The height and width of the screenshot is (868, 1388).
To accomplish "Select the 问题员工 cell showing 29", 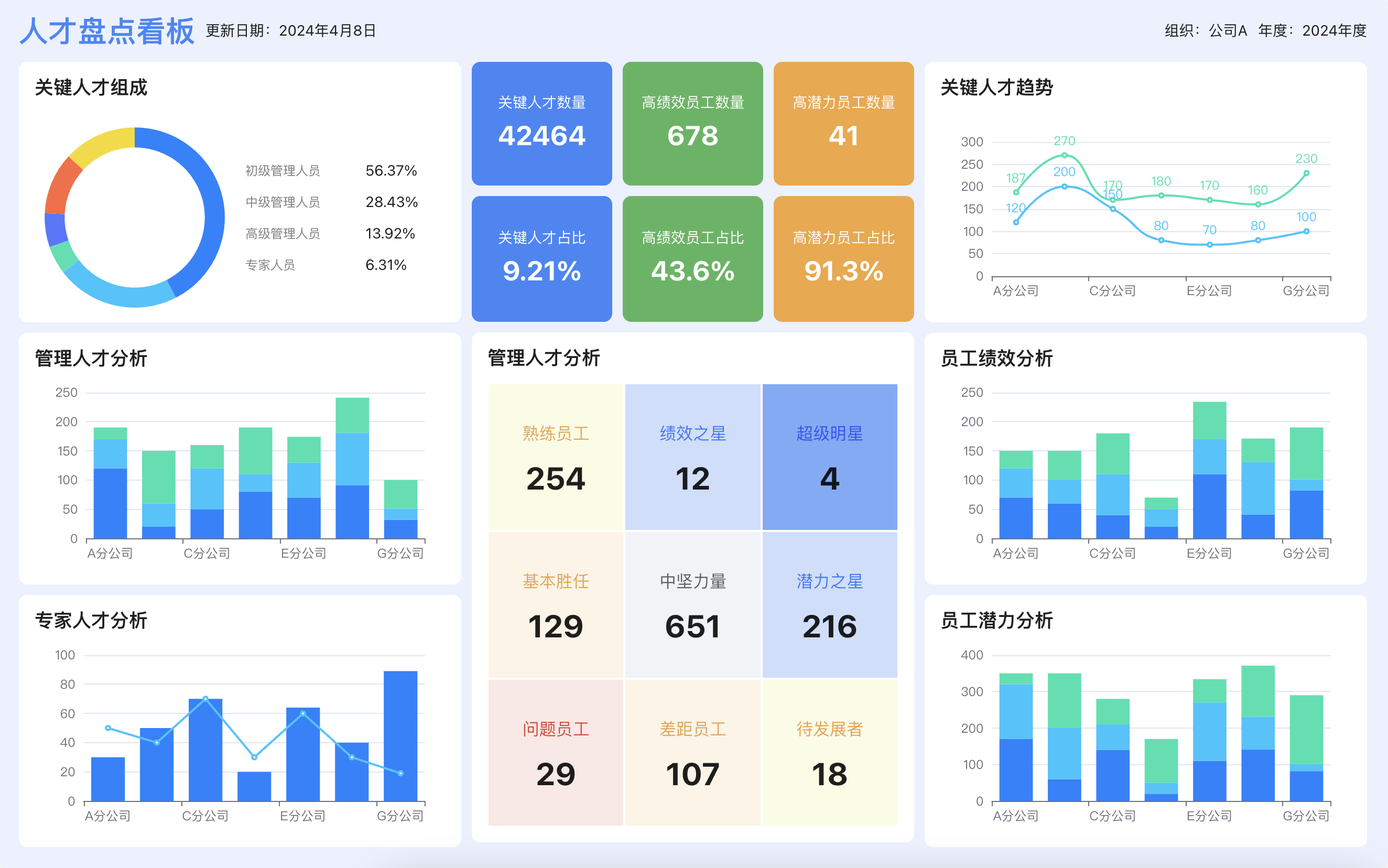I will tap(555, 752).
